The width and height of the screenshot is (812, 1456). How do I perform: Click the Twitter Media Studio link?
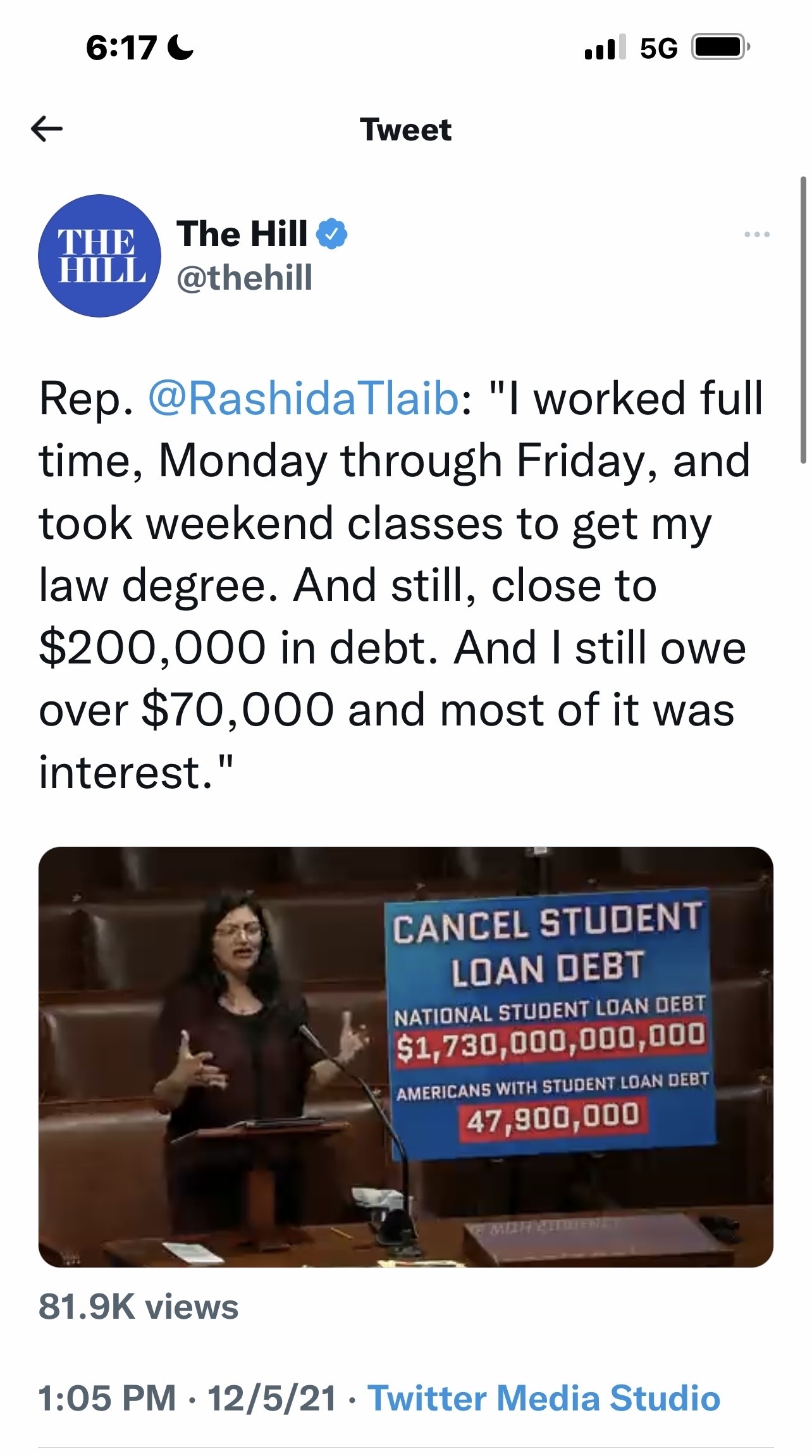[544, 1397]
